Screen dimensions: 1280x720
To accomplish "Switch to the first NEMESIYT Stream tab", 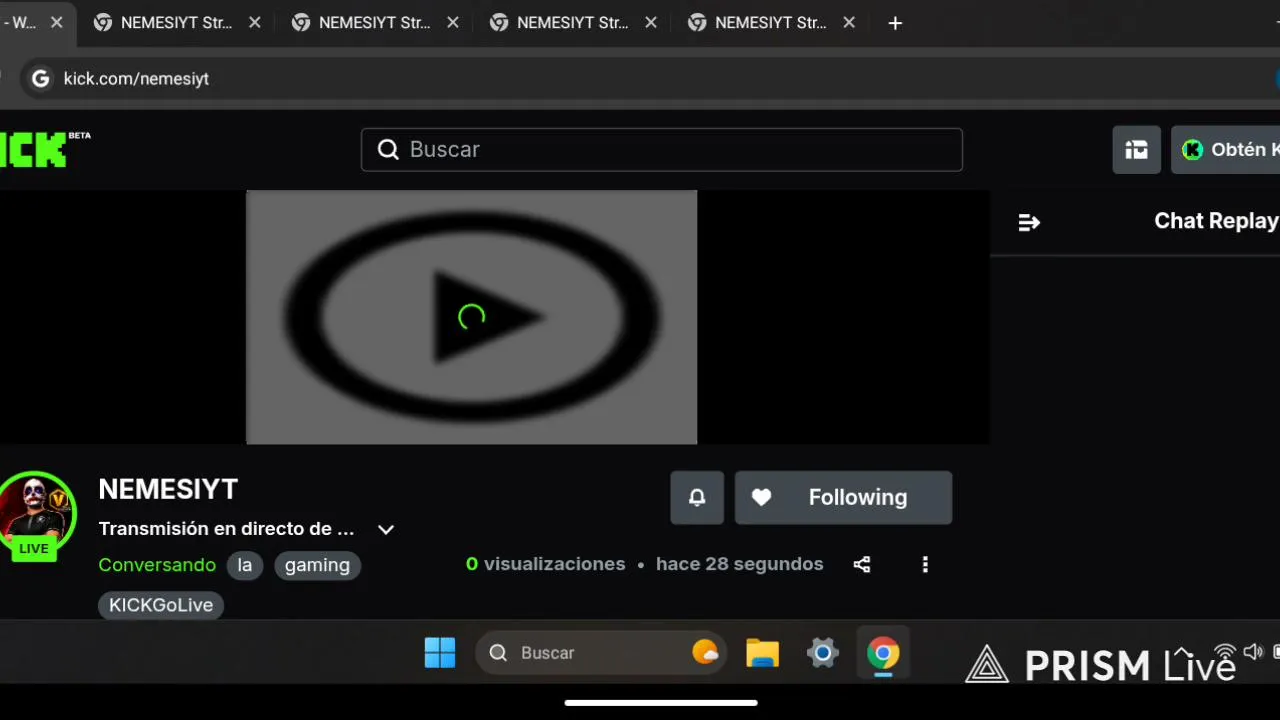I will 176,23.
